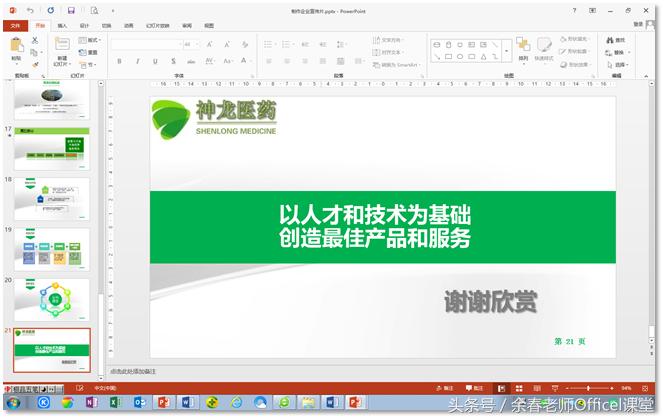Toggle Strikethrough formatting
The image size is (664, 419).
191,61
